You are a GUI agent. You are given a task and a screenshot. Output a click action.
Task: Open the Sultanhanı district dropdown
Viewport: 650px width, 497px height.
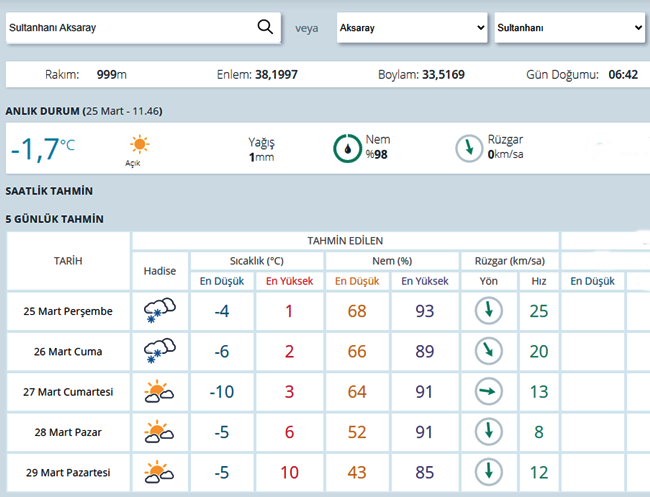tap(568, 28)
